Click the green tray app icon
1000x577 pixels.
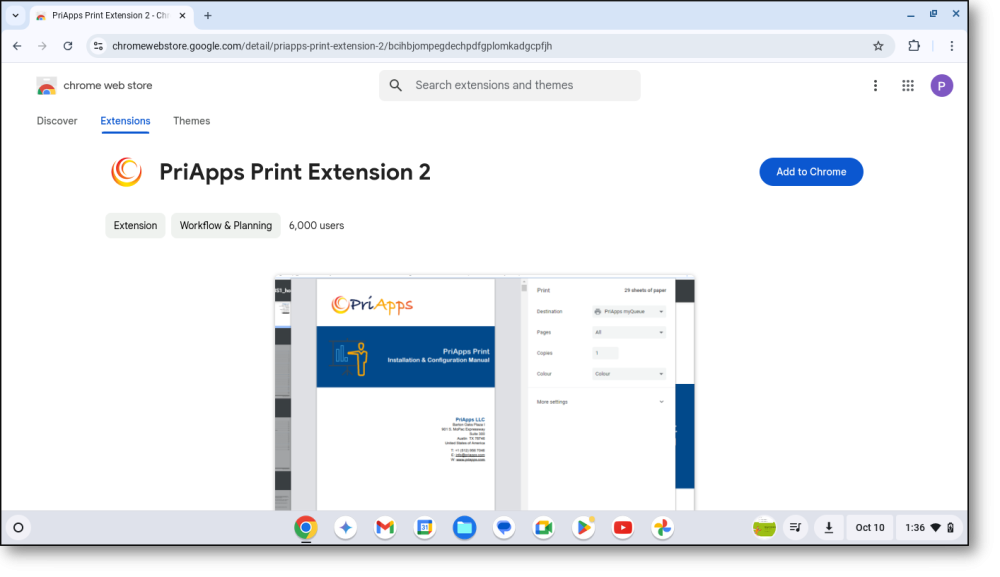tap(764, 527)
